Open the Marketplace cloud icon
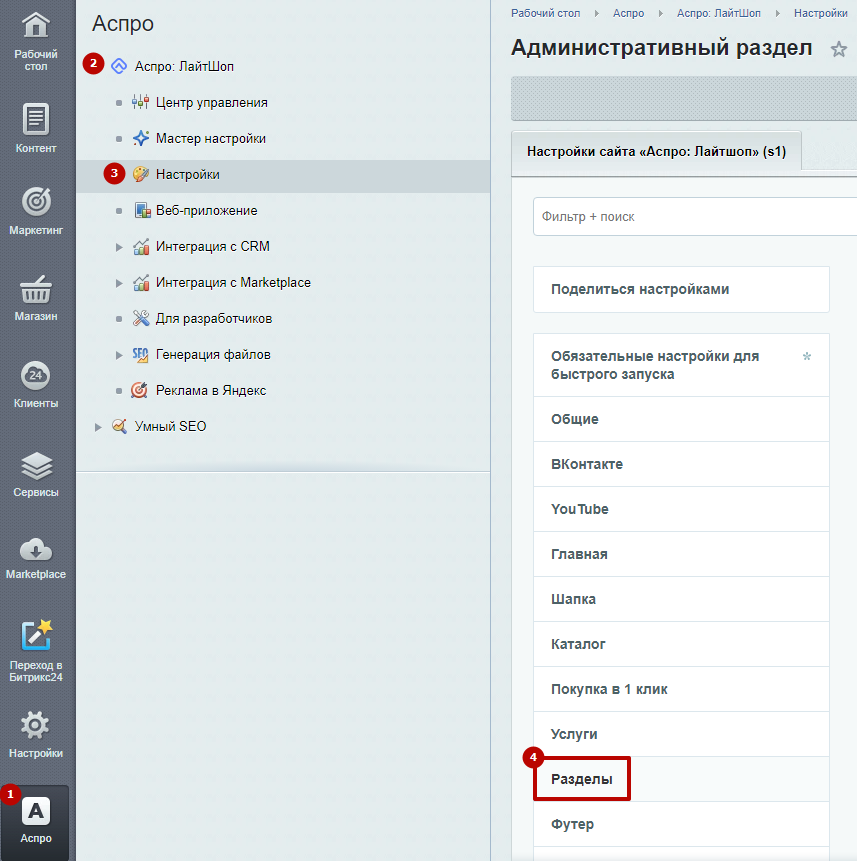 (x=36, y=550)
